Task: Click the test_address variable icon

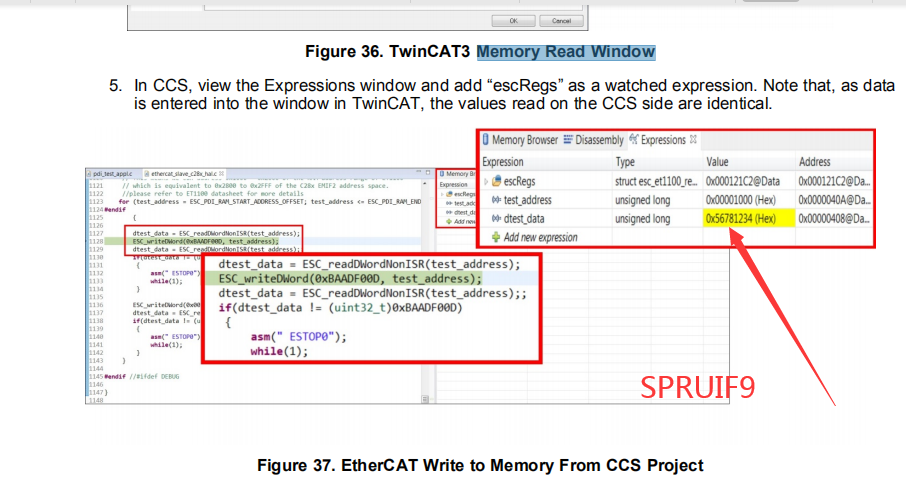Action: pos(496,200)
